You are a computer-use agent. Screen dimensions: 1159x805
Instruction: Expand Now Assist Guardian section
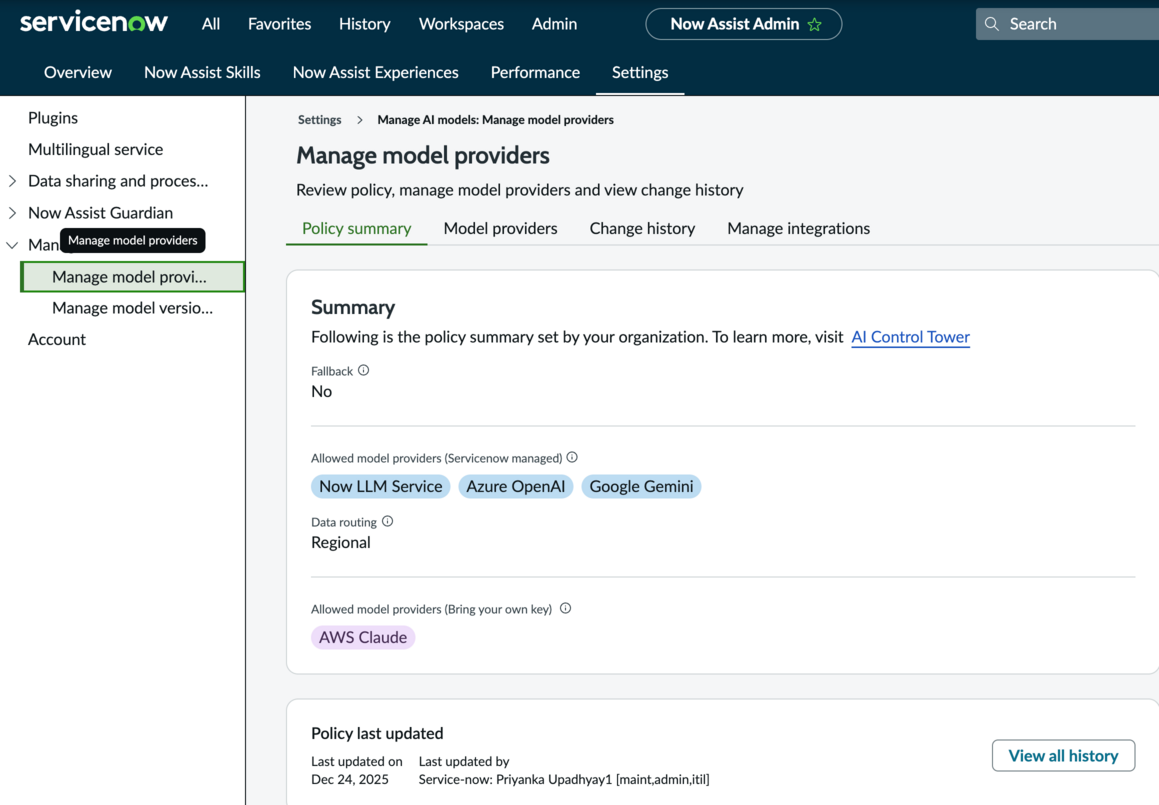point(12,213)
